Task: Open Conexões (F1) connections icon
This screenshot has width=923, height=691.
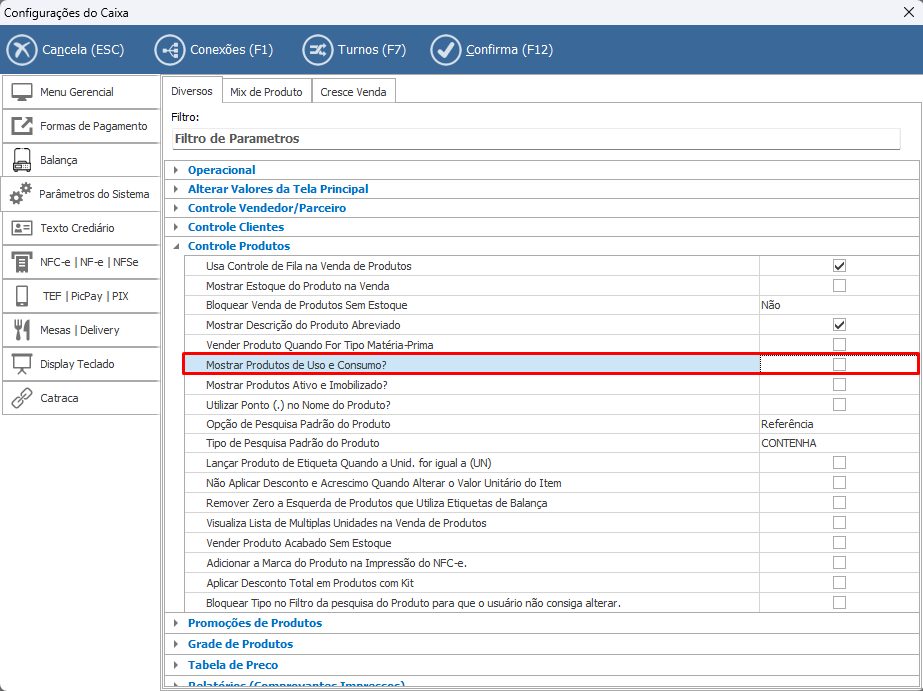Action: click(170, 49)
